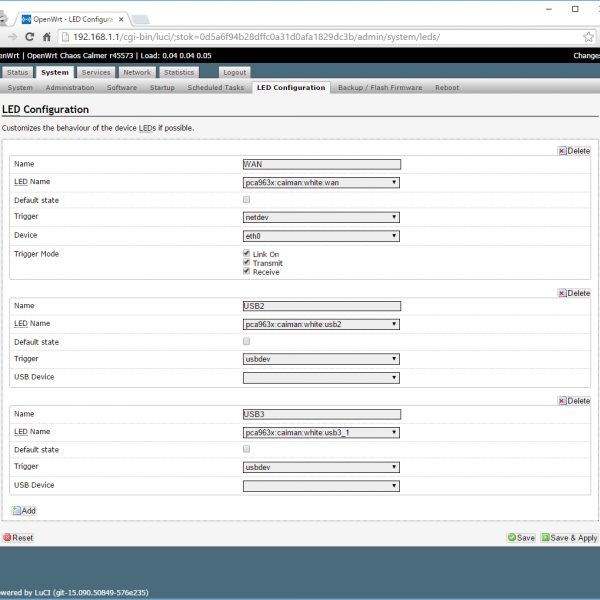Expand the eth0 Device dropdown
Screen dimensions: 600x600
coord(321,236)
